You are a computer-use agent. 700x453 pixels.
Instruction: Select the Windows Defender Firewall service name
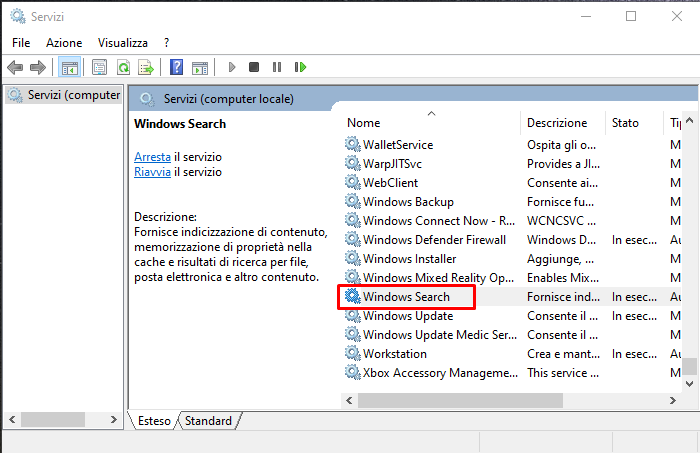tap(434, 240)
